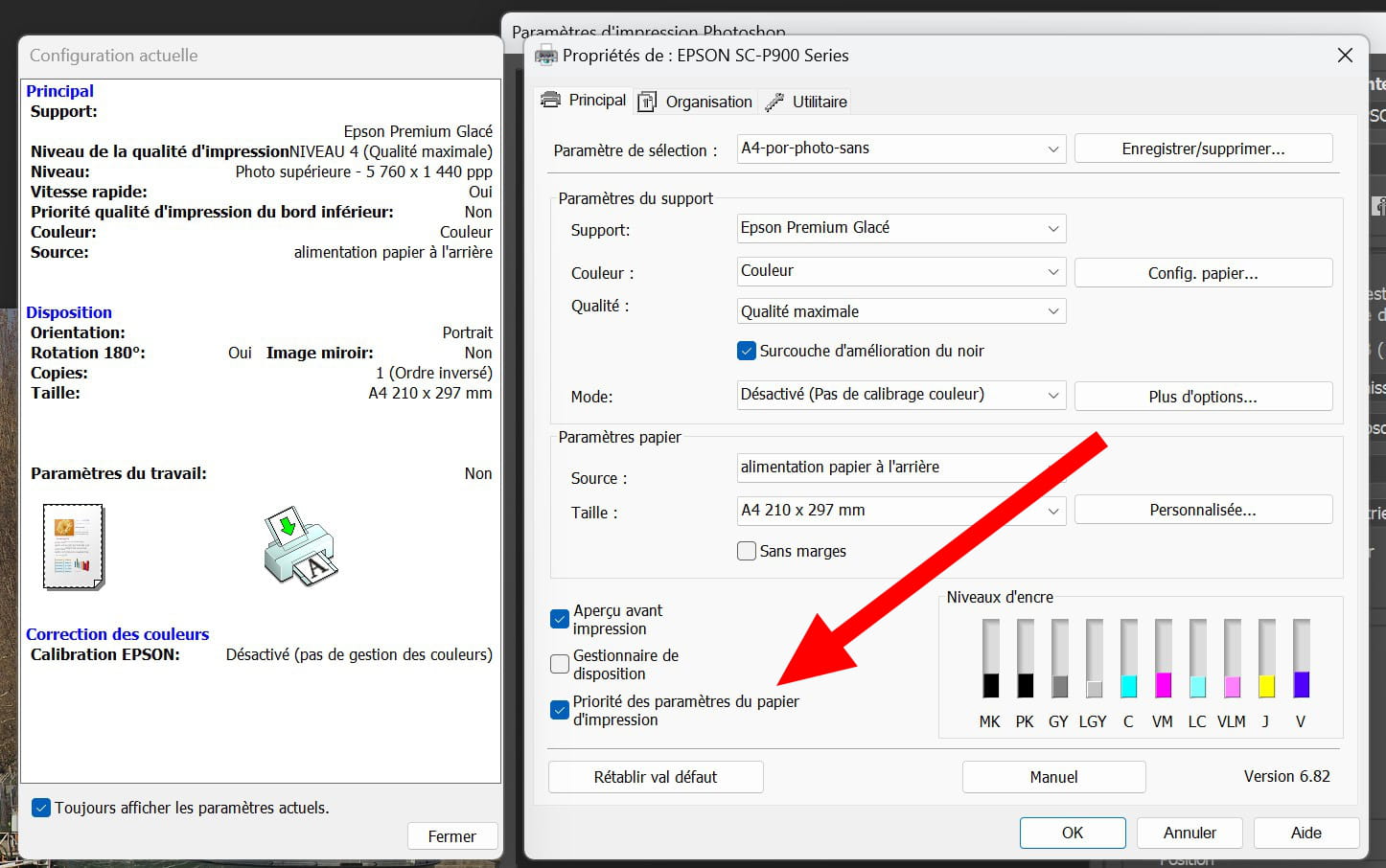Open the Qualité dropdown set to Qualité maximale
1386x868 pixels.
901,311
